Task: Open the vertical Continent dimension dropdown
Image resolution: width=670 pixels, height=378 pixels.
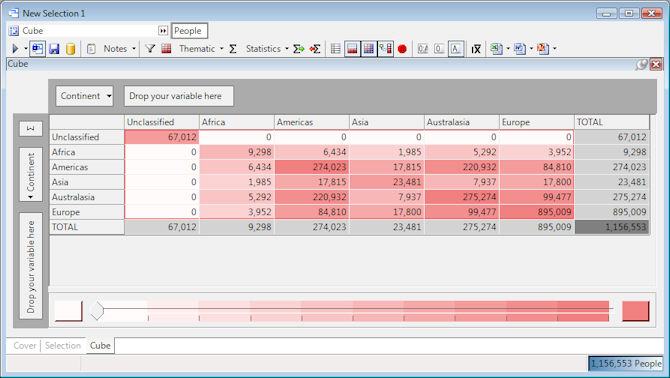Action: (x=31, y=175)
